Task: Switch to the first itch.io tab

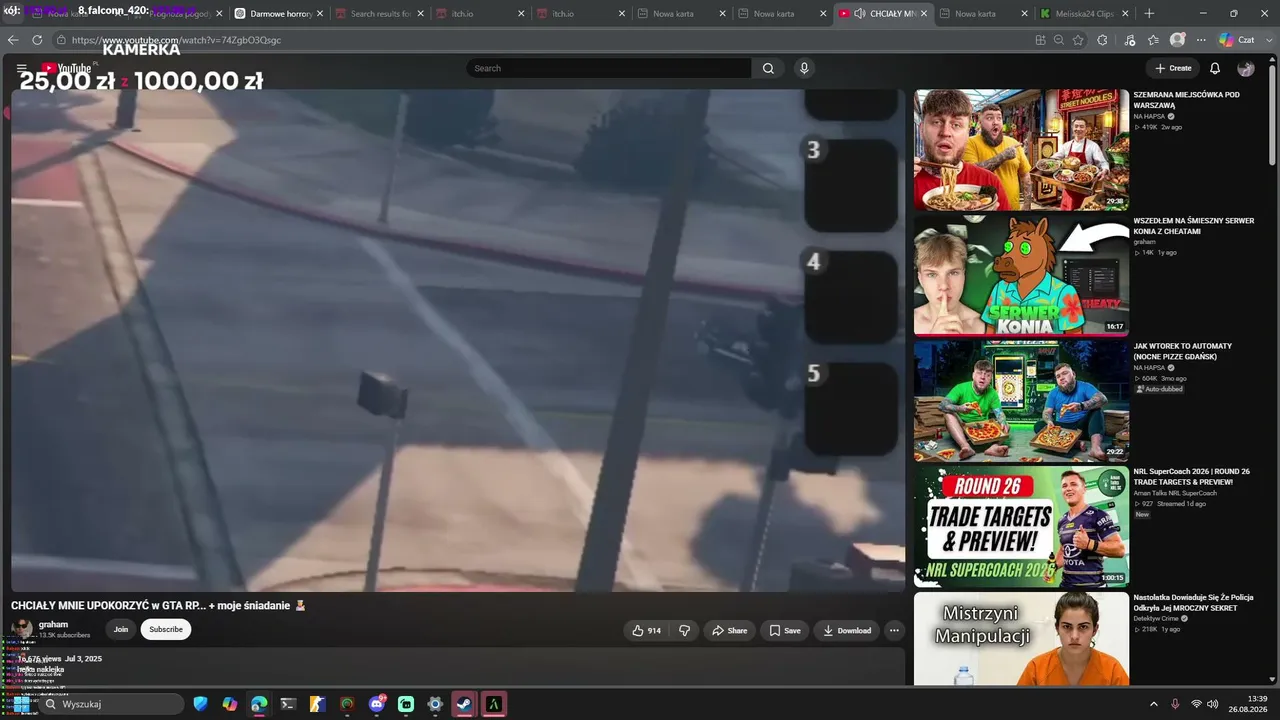Action: pos(479,14)
